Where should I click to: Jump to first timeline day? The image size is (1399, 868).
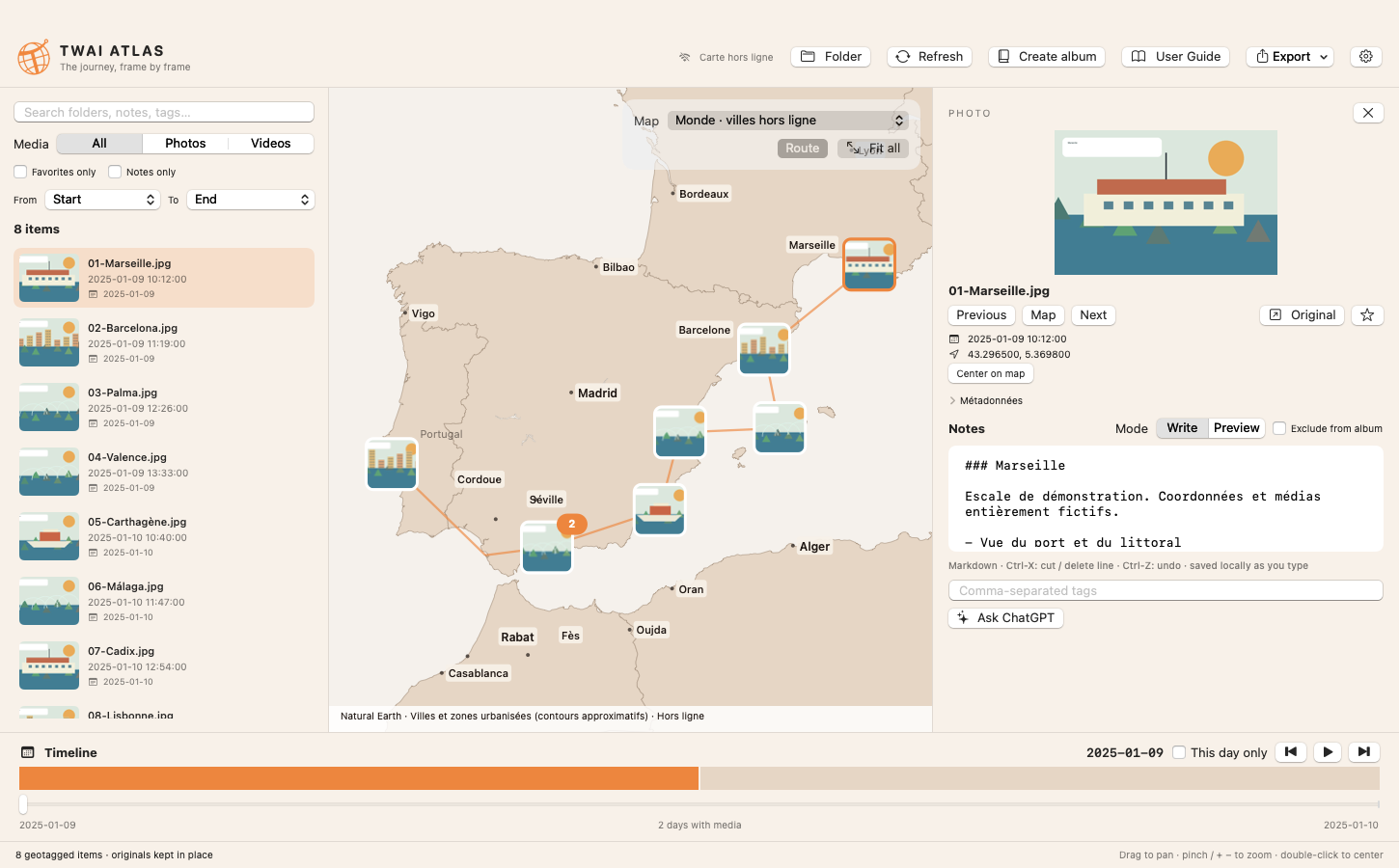[x=1291, y=752]
